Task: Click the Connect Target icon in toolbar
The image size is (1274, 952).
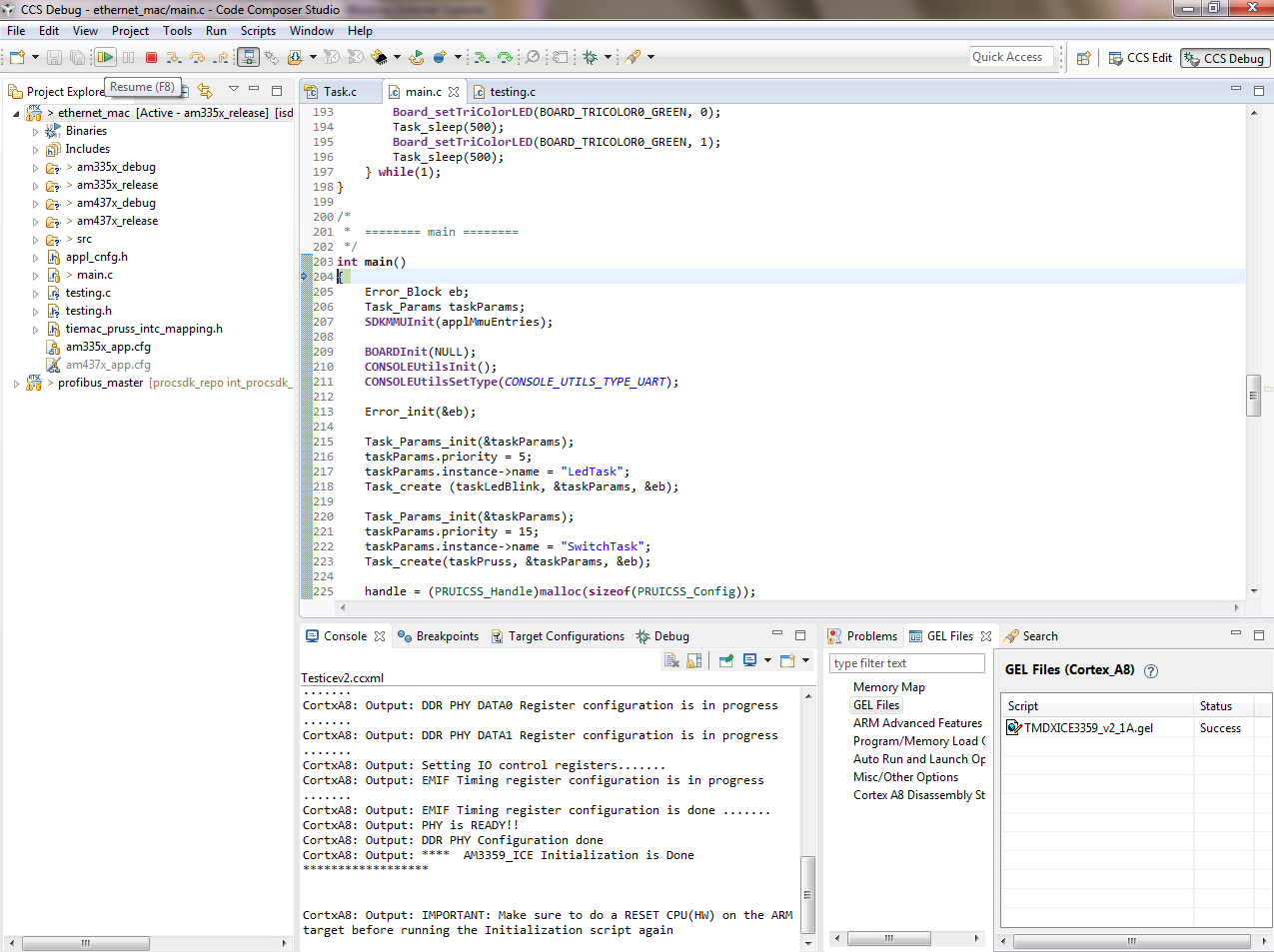Action: coord(271,57)
